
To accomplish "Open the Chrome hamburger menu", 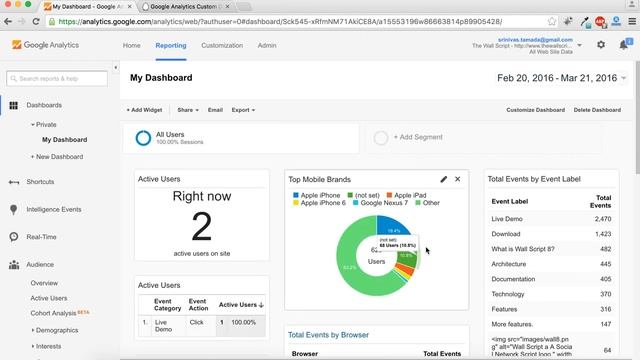I will pos(632,22).
